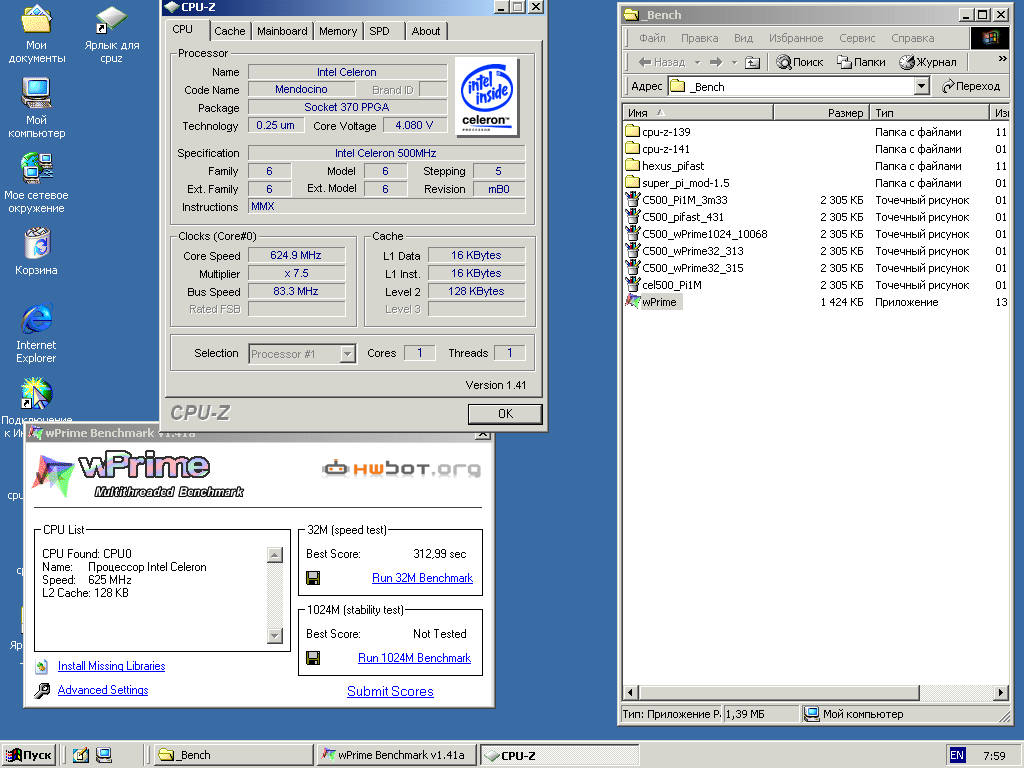
Task: Click the EN language indicator in tray
Action: point(957,756)
